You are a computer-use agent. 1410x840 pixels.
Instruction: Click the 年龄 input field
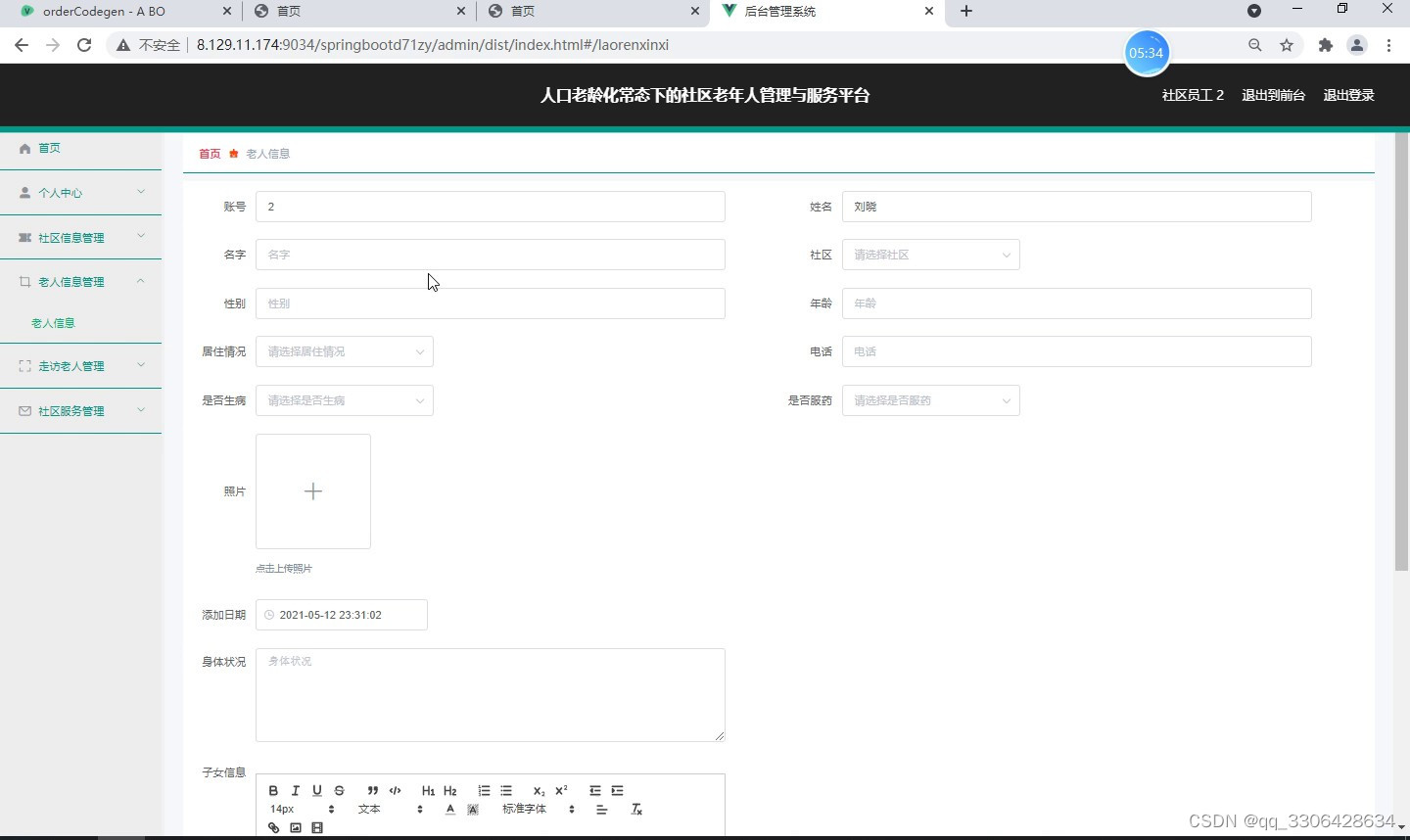tap(1076, 303)
